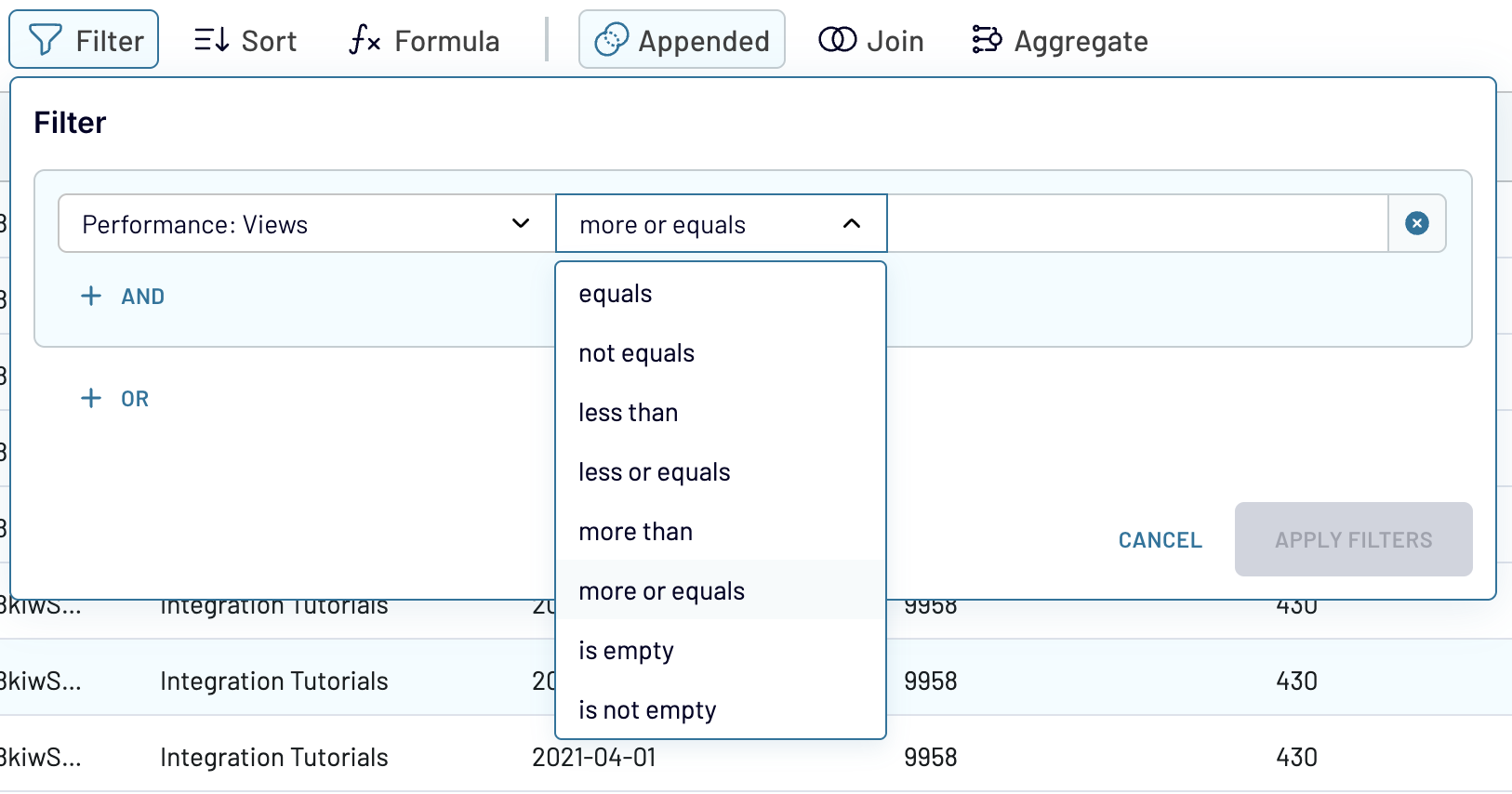Screen dimensions: 1512x794
Task: Expand the Performance: Views column dropdown
Action: coord(521,223)
